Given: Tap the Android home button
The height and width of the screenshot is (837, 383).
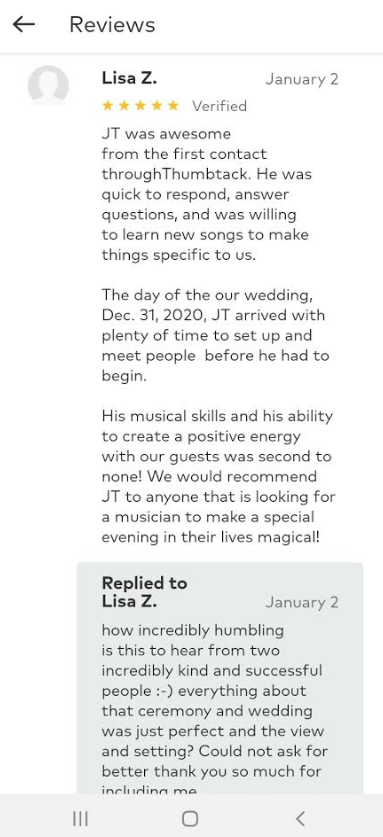Looking at the screenshot, I should tap(190, 818).
